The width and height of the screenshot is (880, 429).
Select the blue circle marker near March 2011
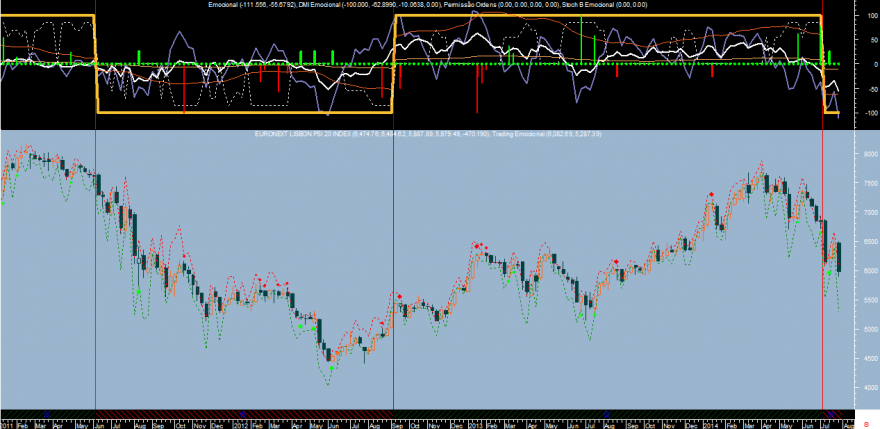(47, 414)
